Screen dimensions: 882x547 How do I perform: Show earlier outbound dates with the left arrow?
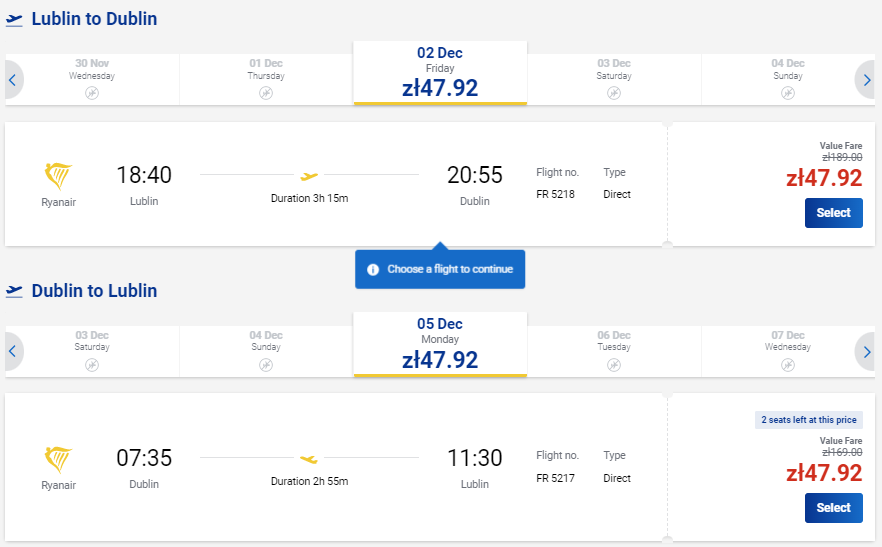[x=13, y=80]
